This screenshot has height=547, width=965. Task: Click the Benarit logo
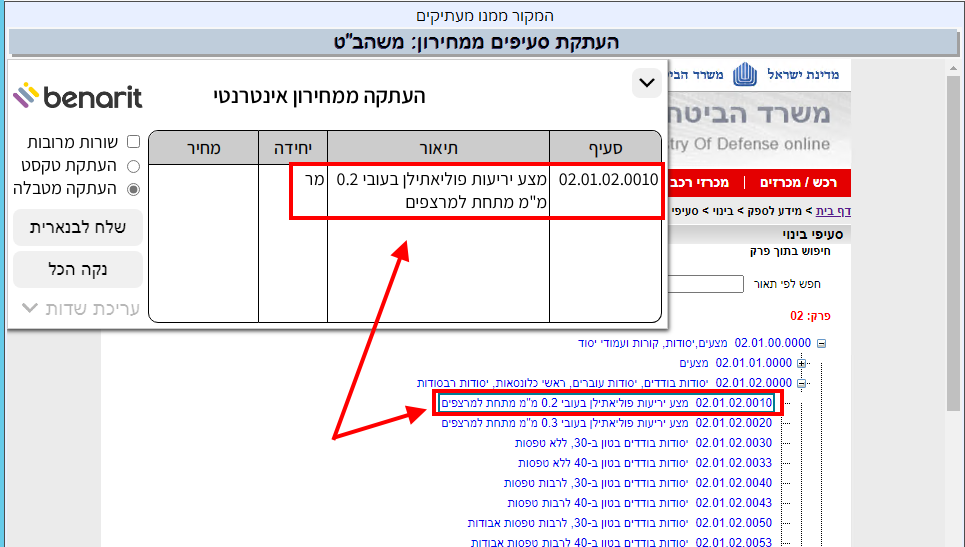(77, 96)
